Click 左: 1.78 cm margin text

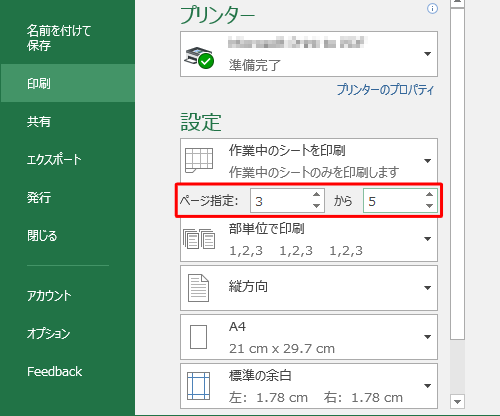[268, 398]
